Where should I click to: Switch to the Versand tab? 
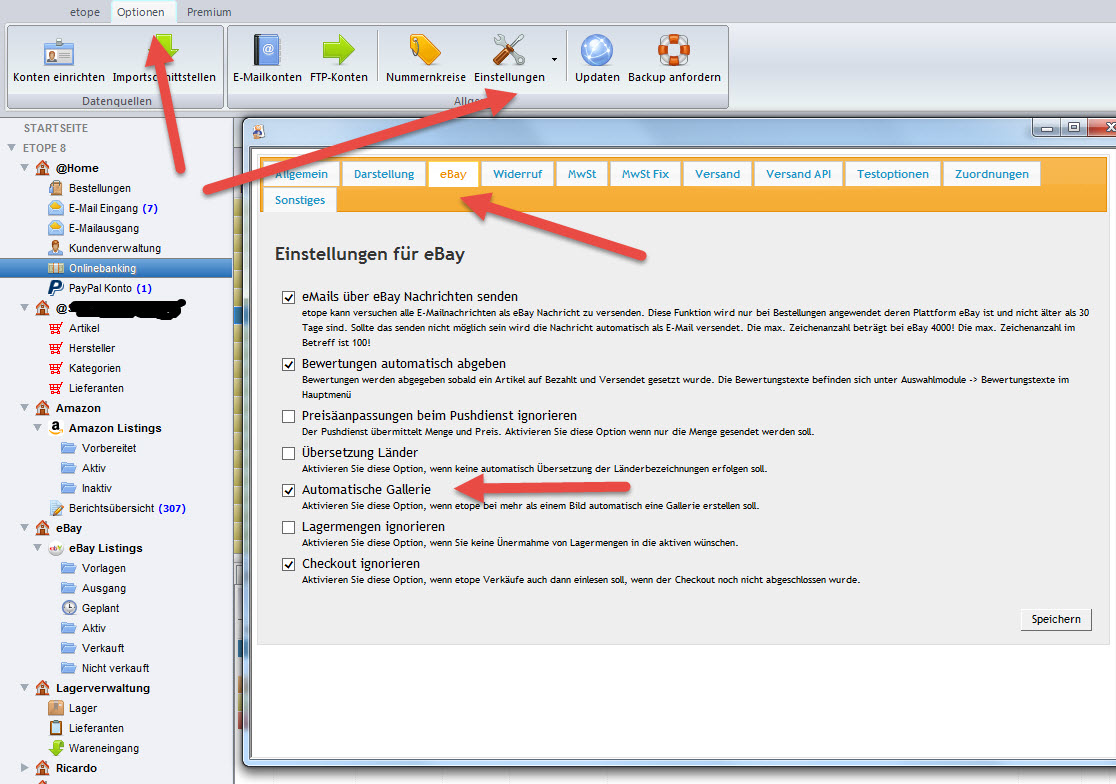click(x=717, y=174)
